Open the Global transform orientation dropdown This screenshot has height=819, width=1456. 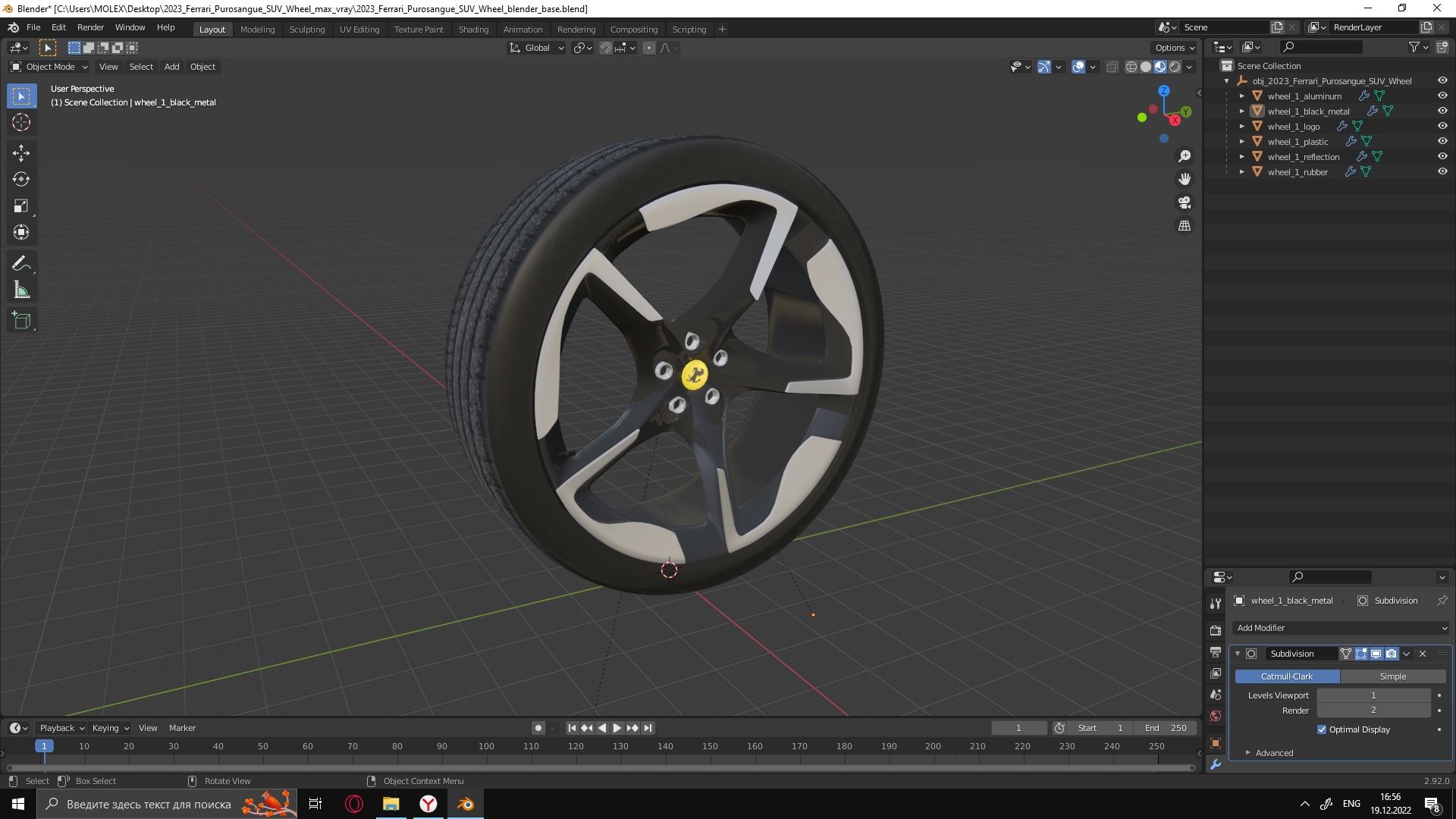(536, 48)
